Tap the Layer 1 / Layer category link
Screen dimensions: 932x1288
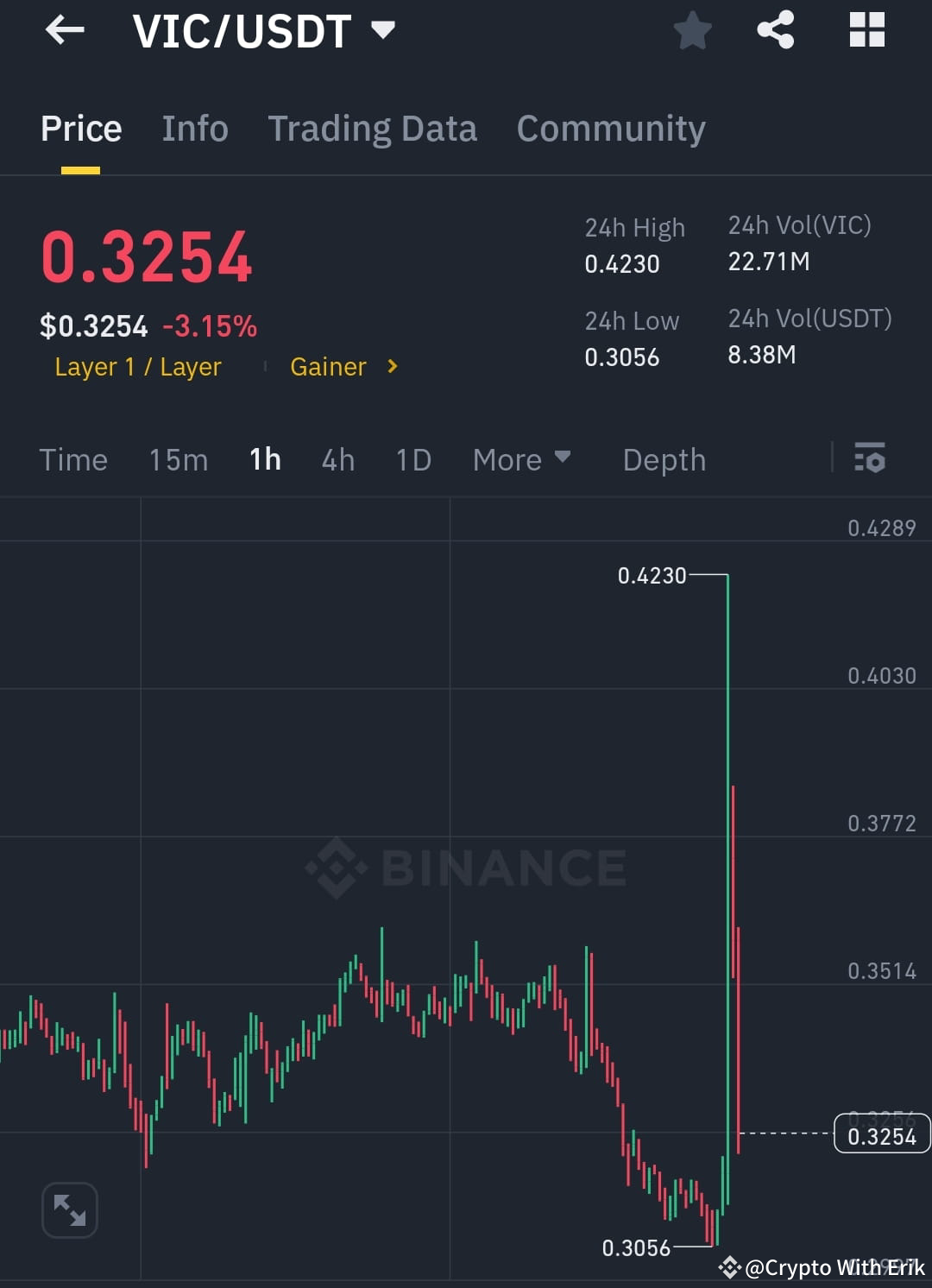point(137,366)
